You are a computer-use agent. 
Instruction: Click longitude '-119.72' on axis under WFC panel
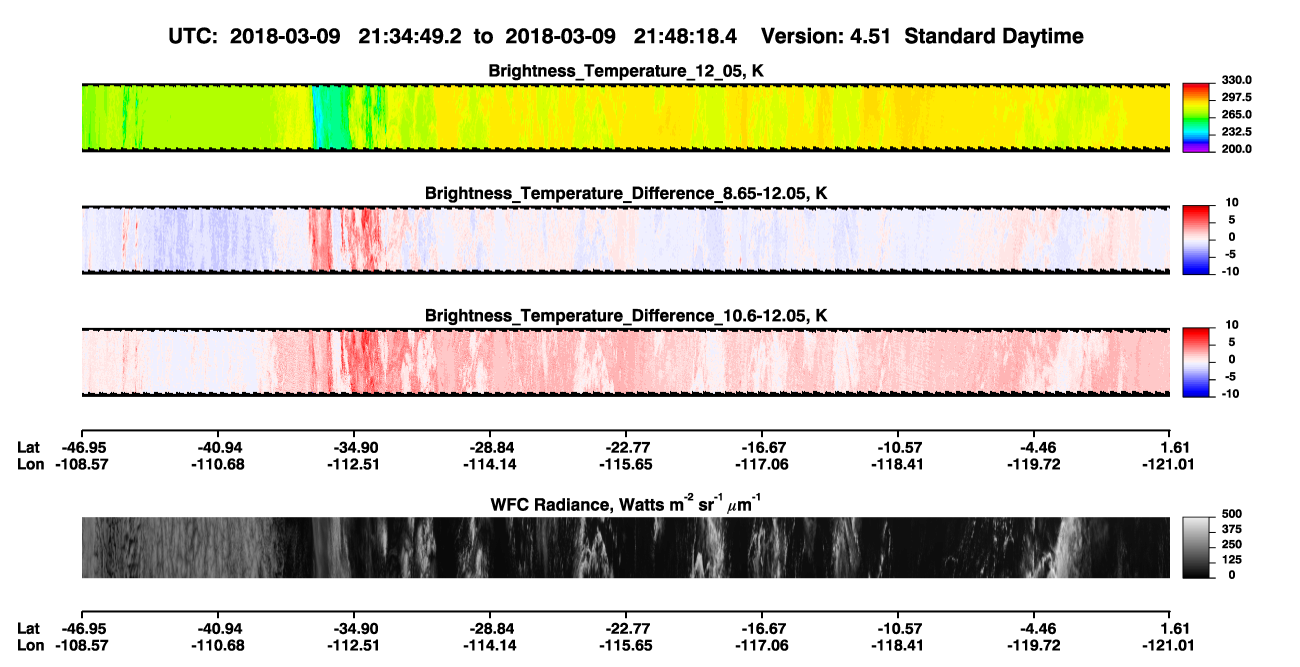pyautogui.click(x=1034, y=645)
